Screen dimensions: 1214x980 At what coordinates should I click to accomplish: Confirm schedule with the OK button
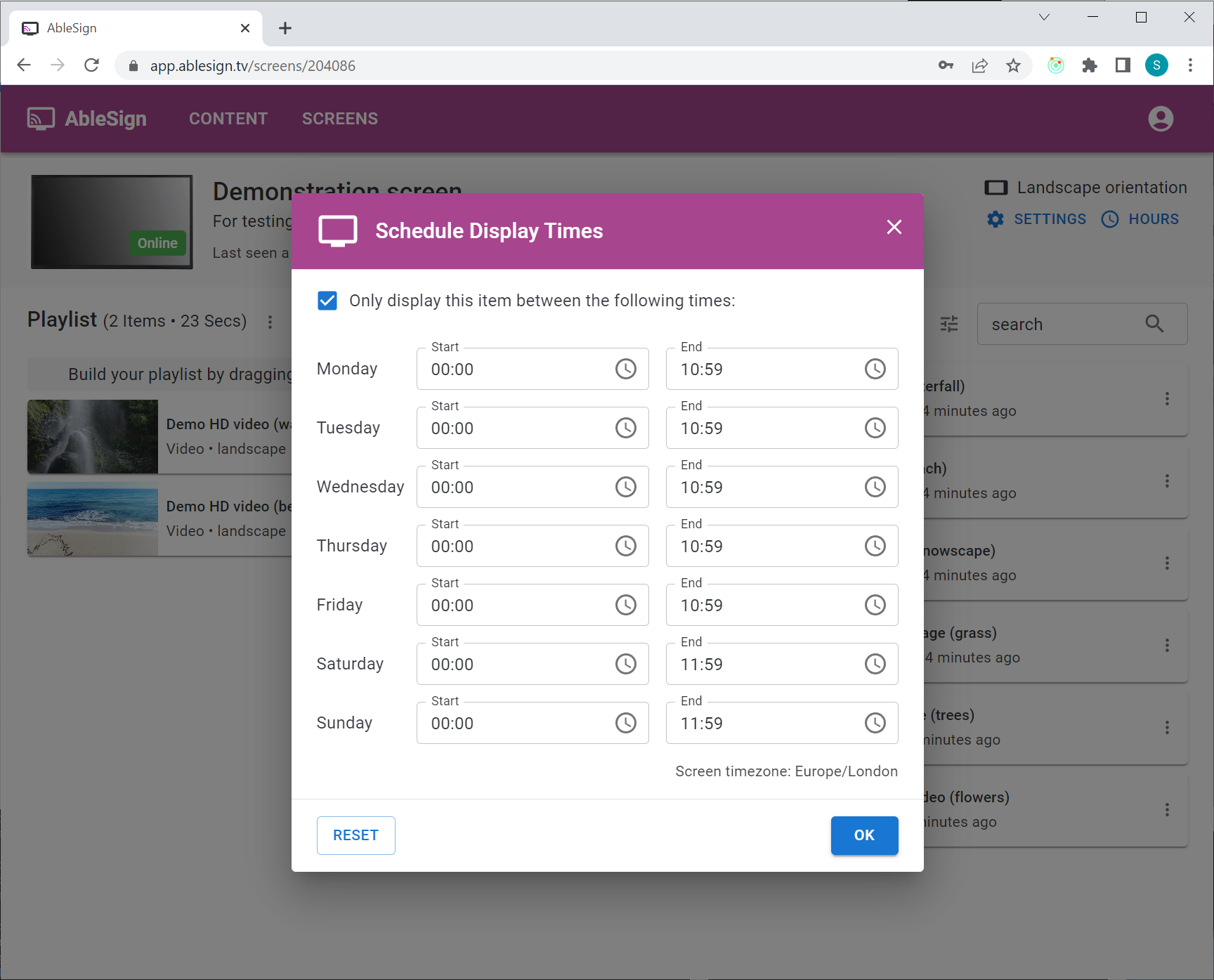864,835
